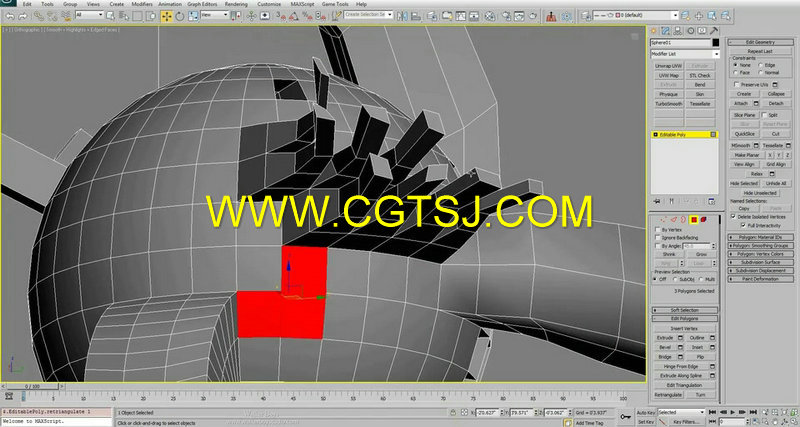The width and height of the screenshot is (800, 427).
Task: Click the object name field Sphere01
Action: 680,43
